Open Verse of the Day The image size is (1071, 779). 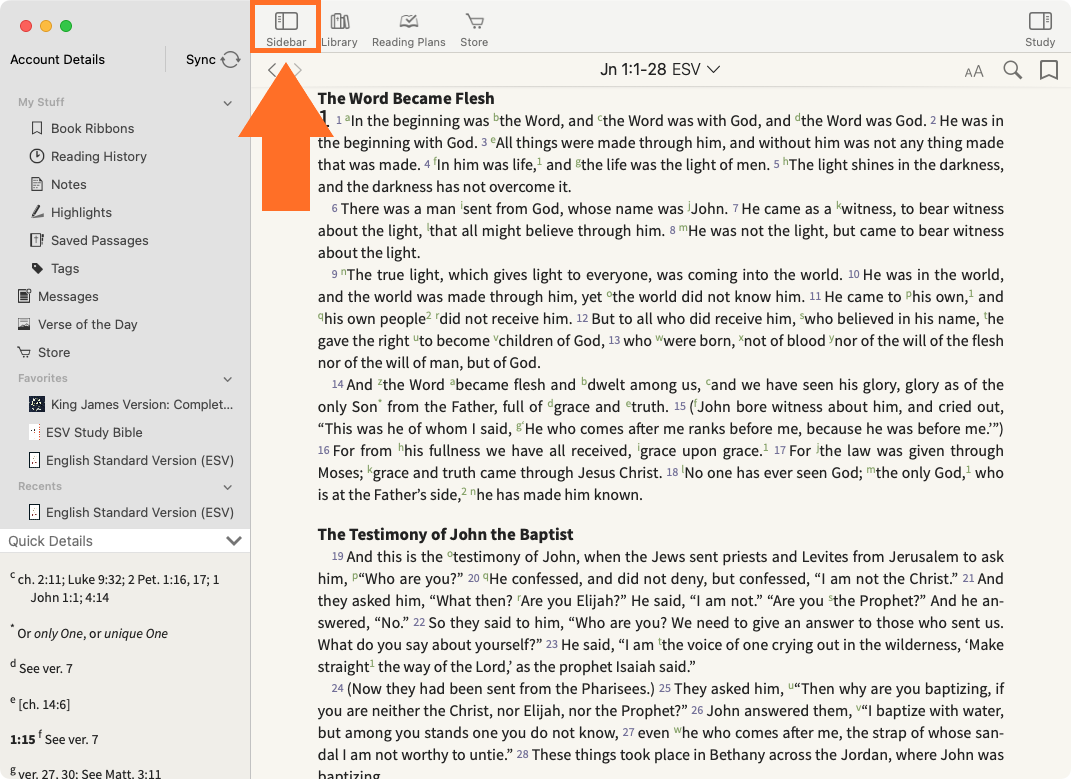pyautogui.click(x=87, y=325)
